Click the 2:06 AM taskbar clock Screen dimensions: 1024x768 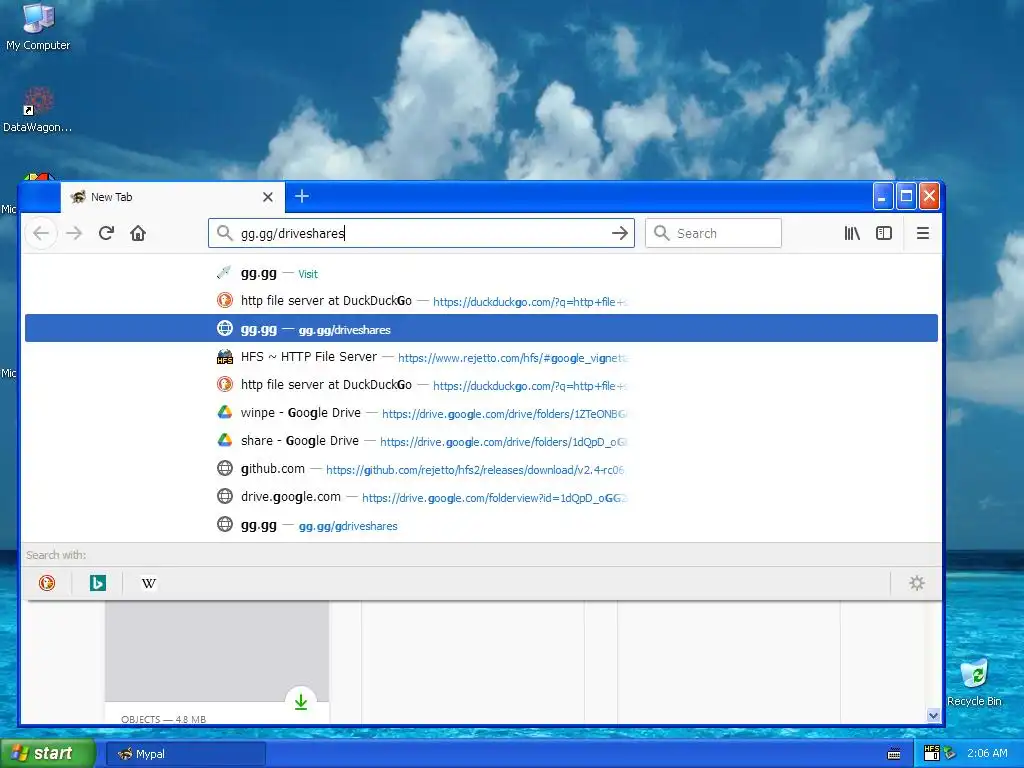click(987, 754)
